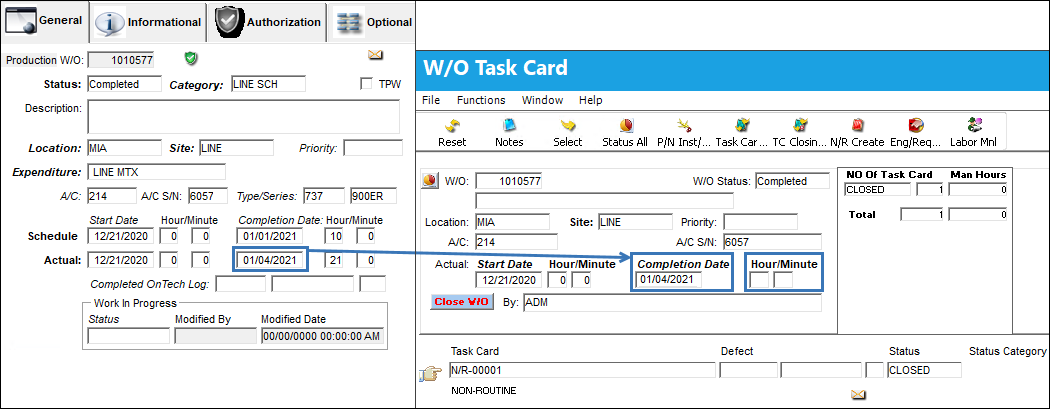Click the Actual Completion Date in General tab
The width and height of the screenshot is (1050, 409).
tap(270, 260)
